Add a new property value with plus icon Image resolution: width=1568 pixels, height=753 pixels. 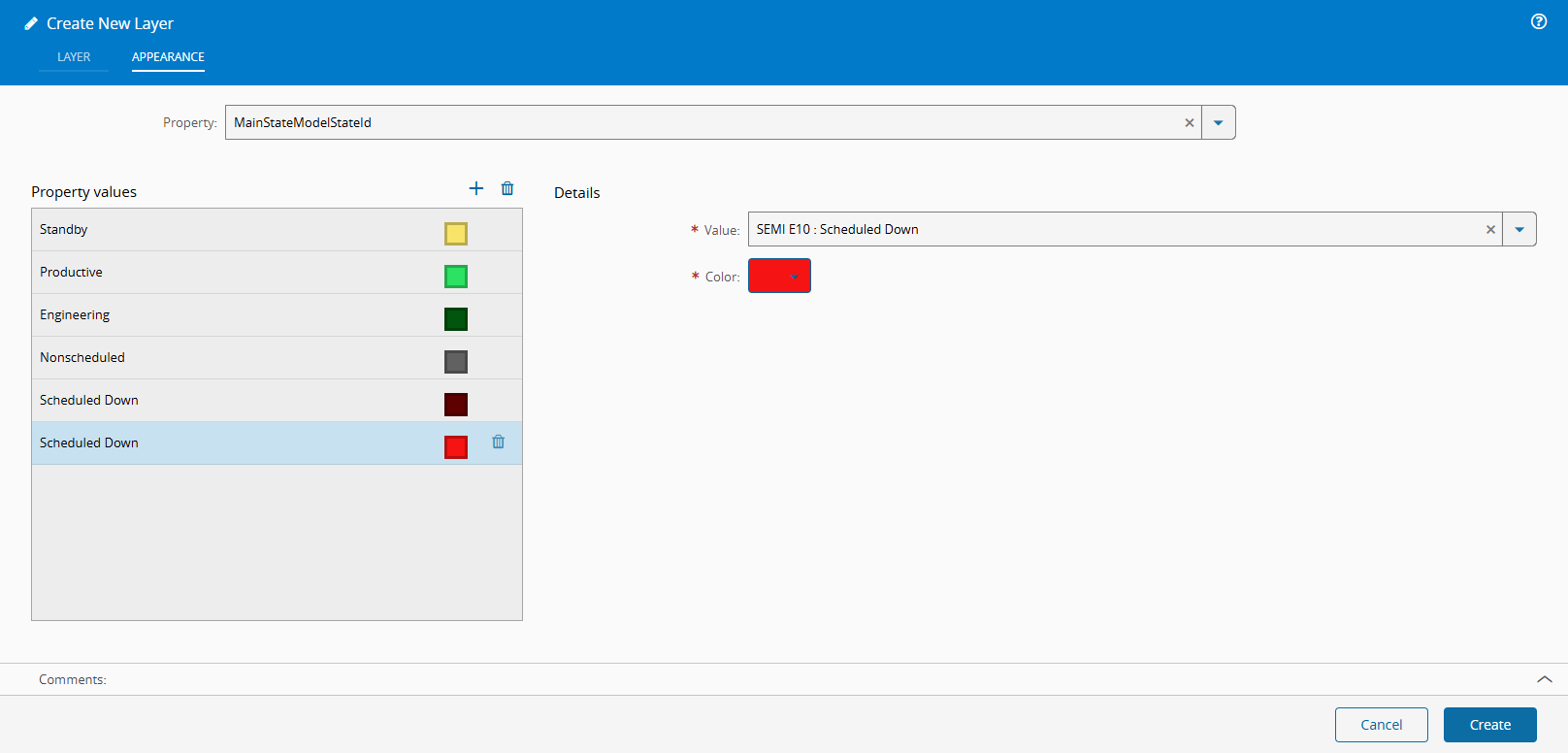pyautogui.click(x=476, y=188)
